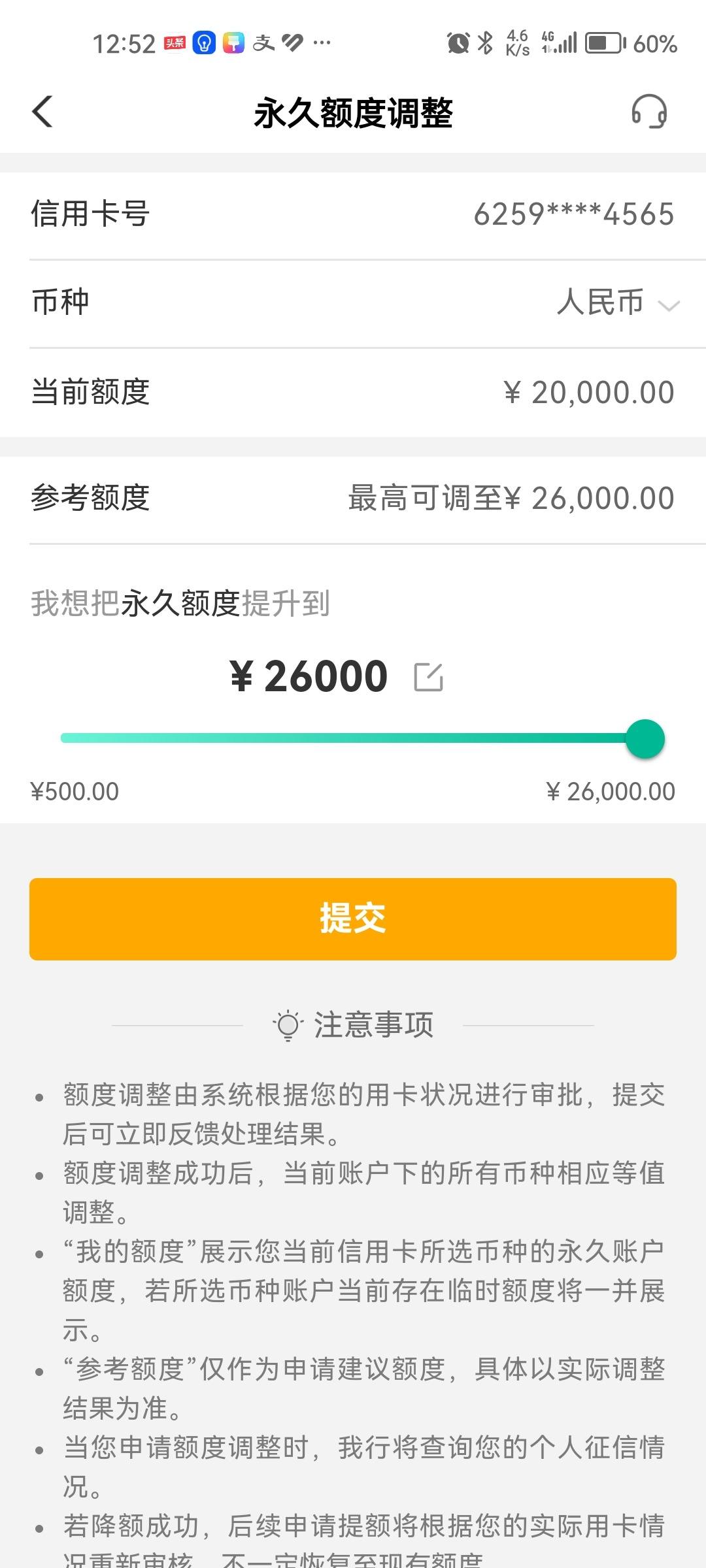706x1568 pixels.
Task: Tap the ¥ 26000 amount value
Action: (309, 676)
